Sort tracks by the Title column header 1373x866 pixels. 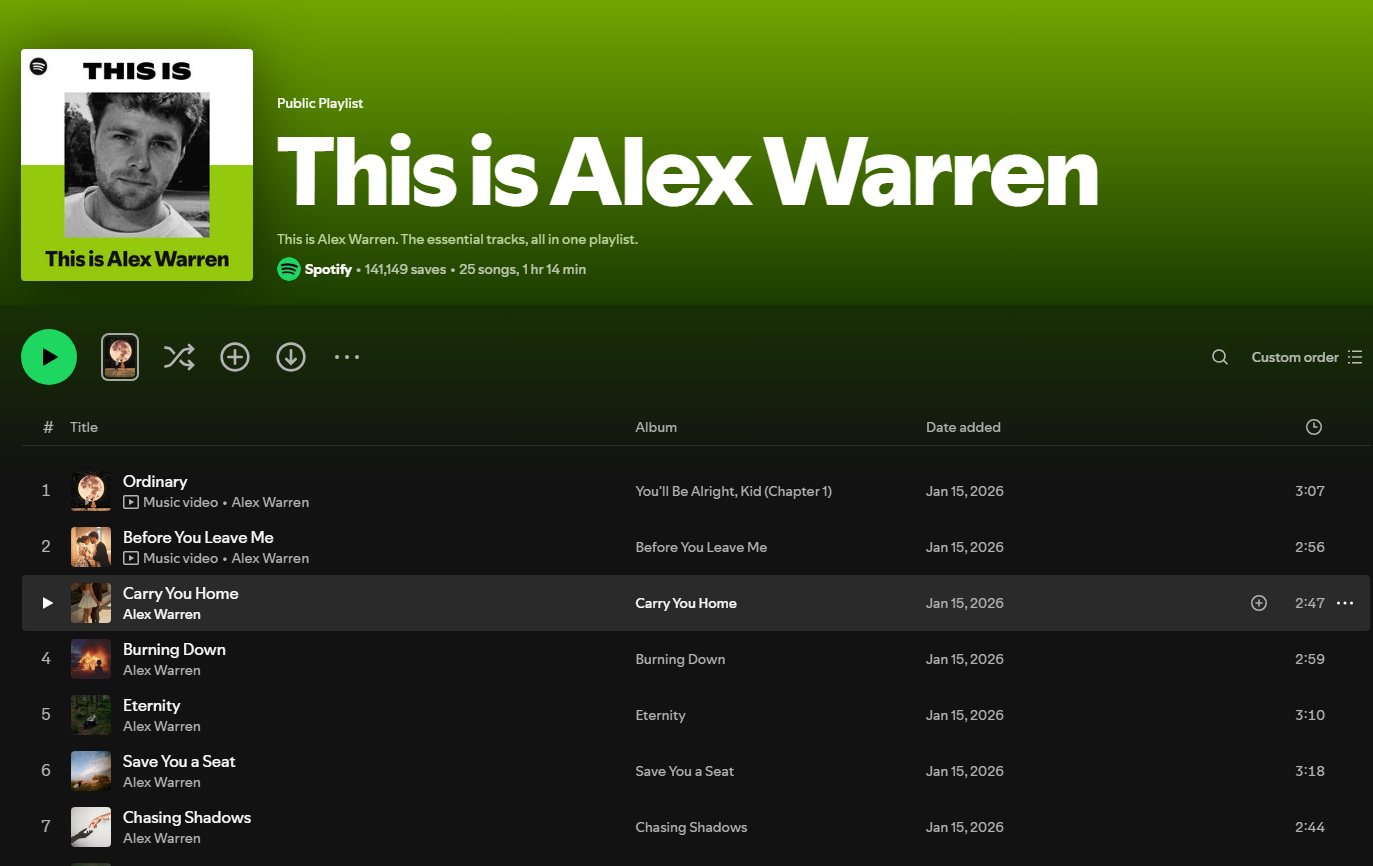click(84, 427)
